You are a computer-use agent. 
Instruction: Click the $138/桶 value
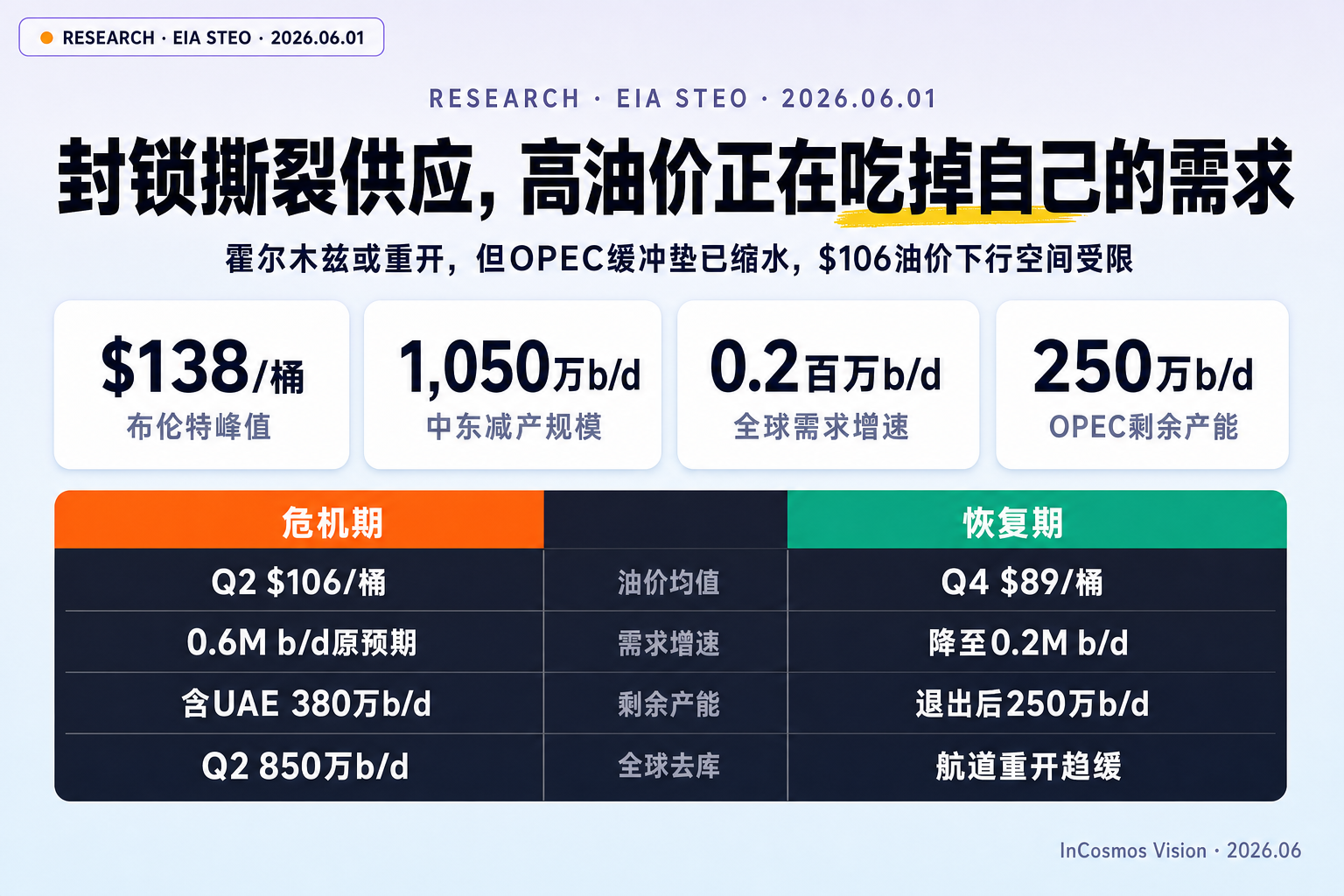pyautogui.click(x=202, y=367)
